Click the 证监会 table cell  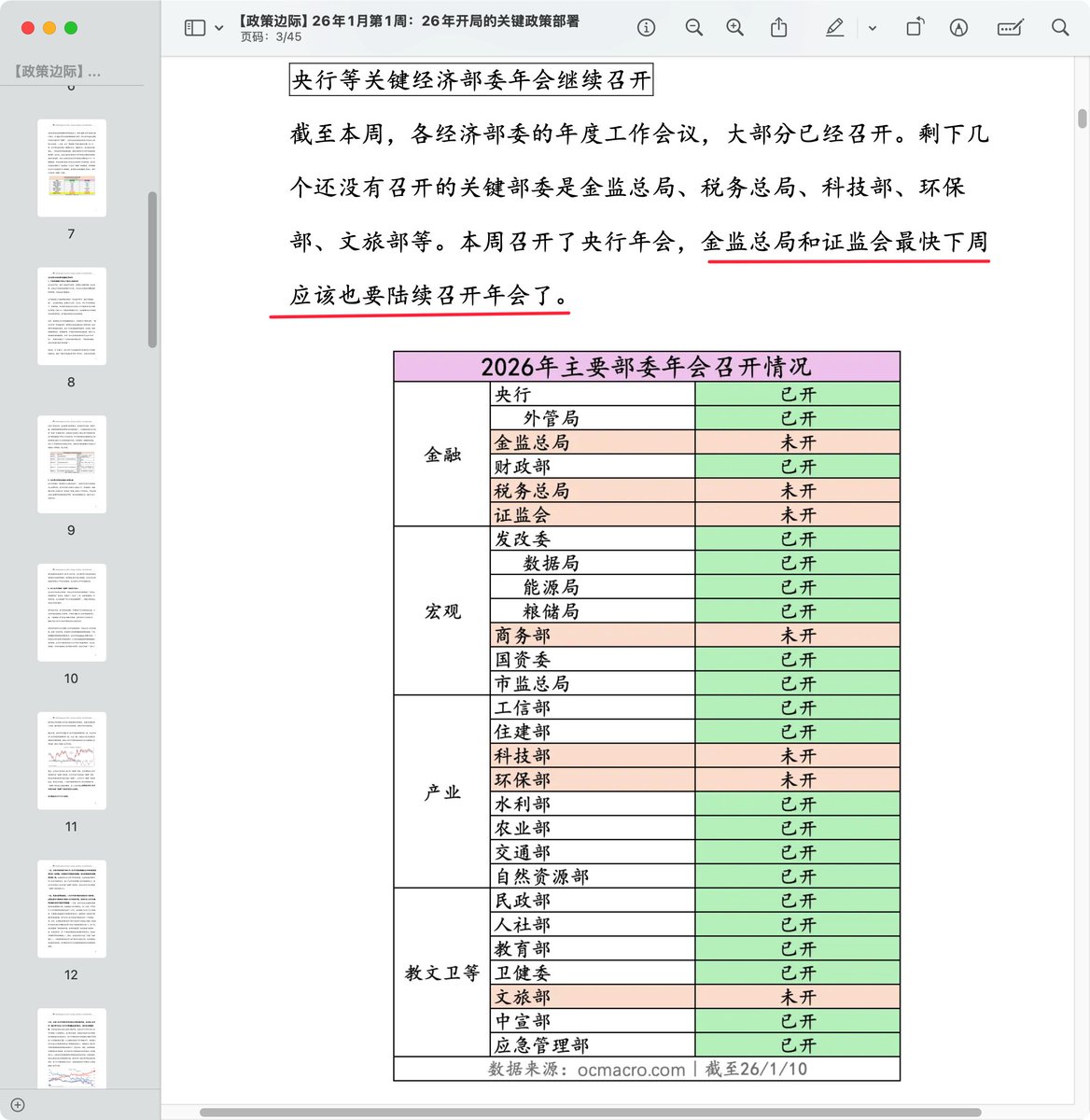tap(593, 515)
